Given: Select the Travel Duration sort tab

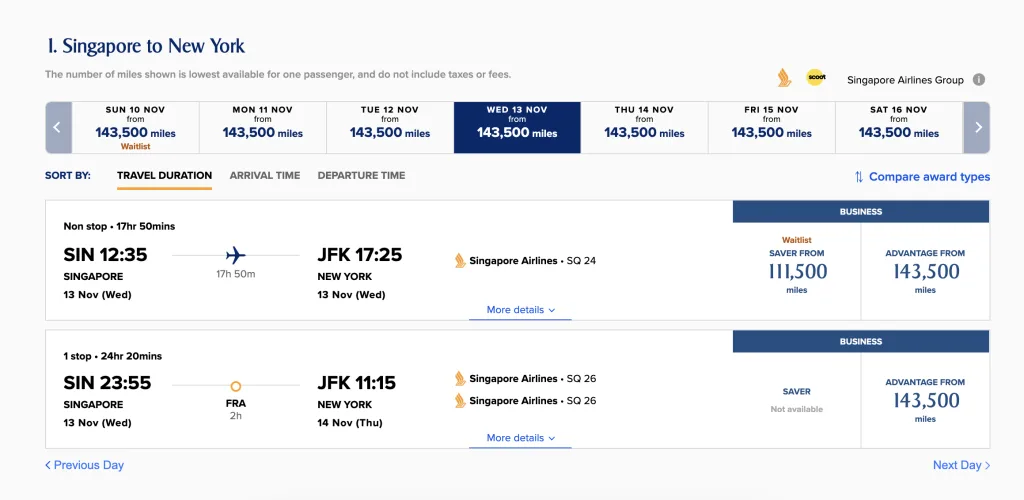Looking at the screenshot, I should coord(164,175).
